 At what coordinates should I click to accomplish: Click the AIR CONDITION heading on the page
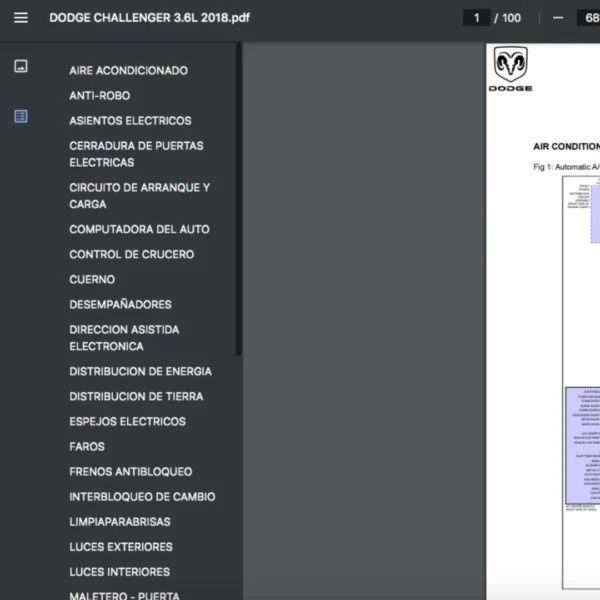(566, 146)
